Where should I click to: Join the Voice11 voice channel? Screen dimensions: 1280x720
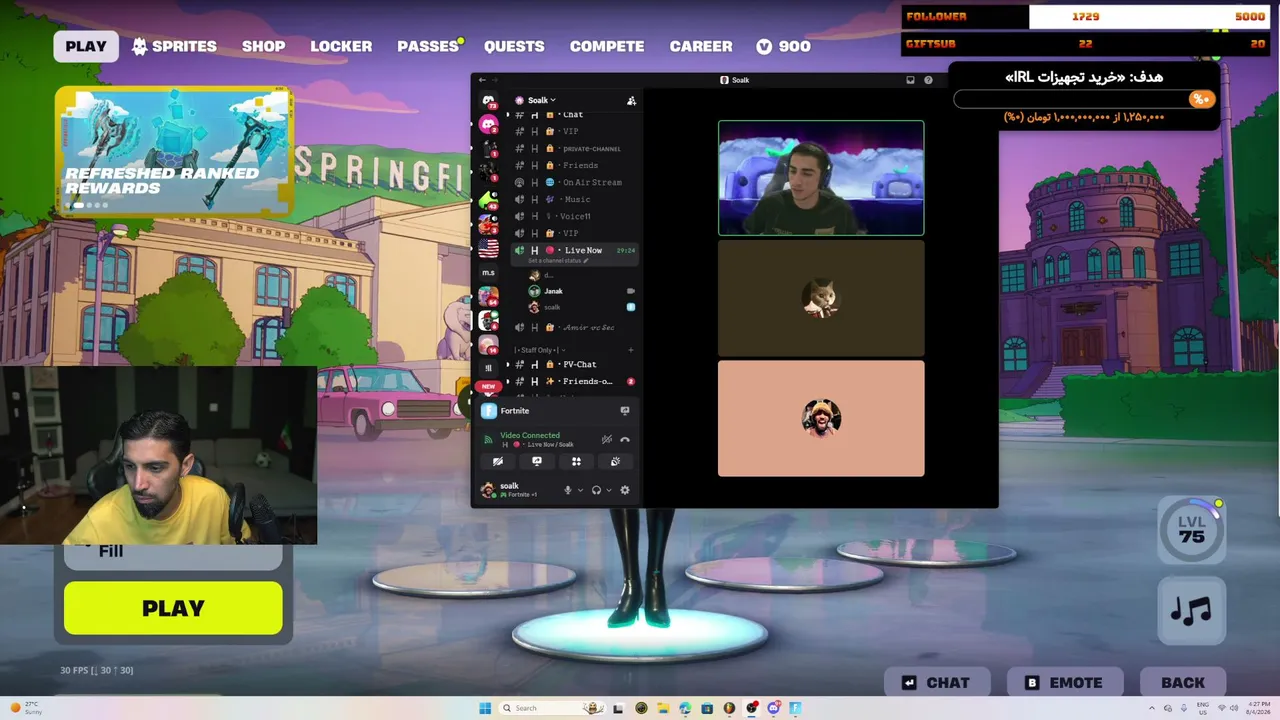pos(573,216)
